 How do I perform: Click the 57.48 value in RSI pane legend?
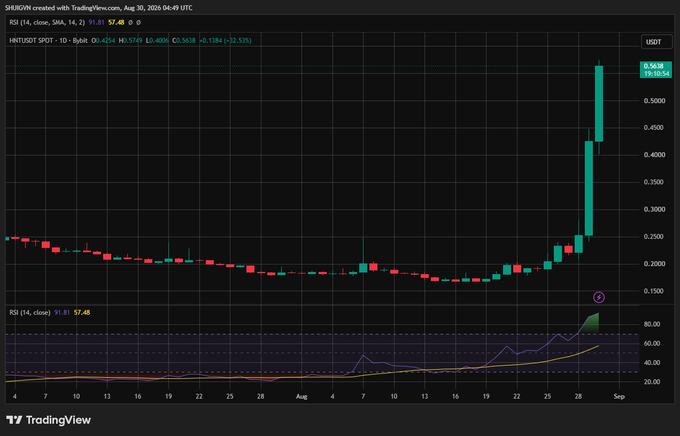[x=82, y=312]
